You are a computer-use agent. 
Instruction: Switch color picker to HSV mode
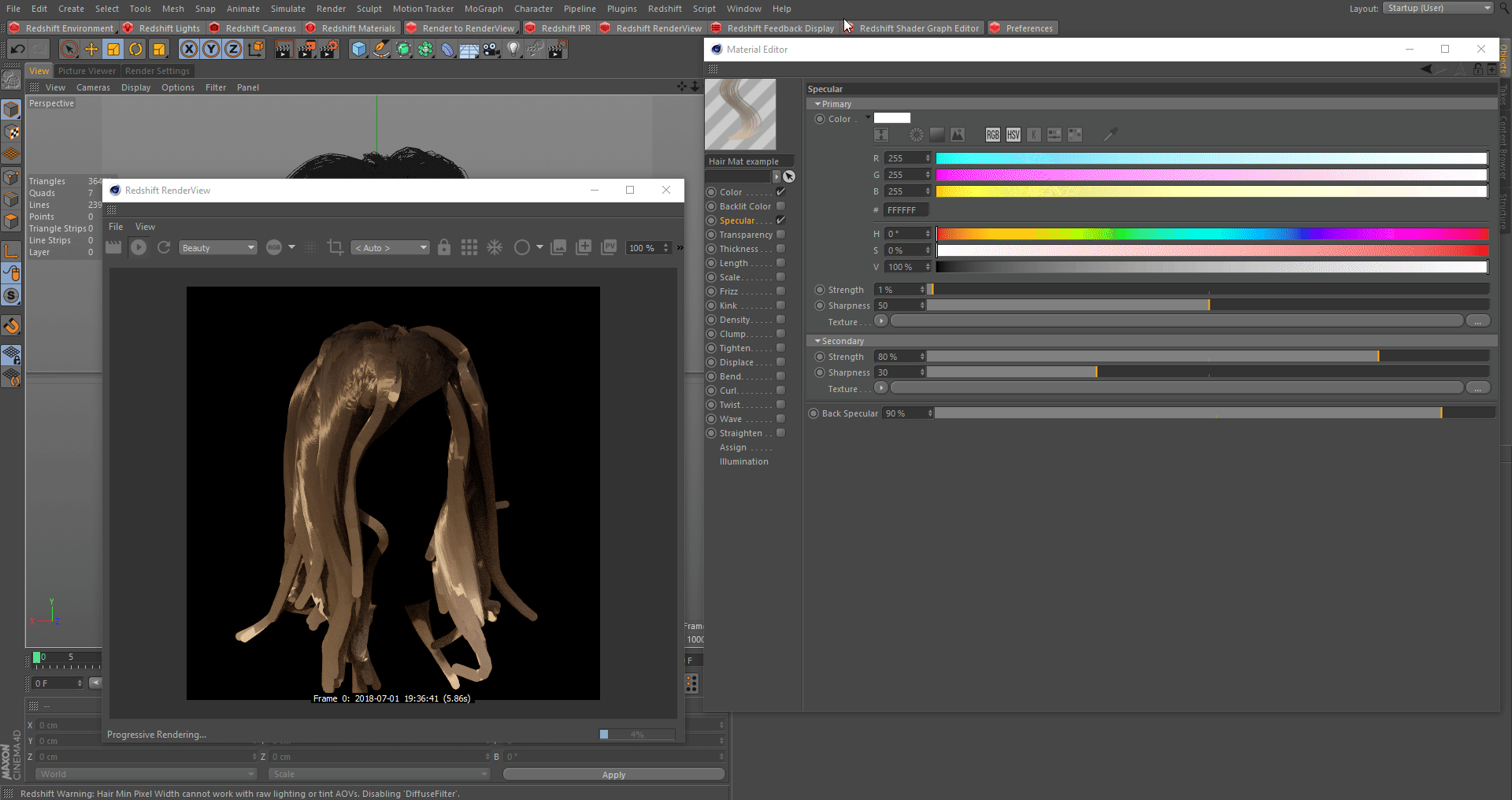pyautogui.click(x=1013, y=135)
